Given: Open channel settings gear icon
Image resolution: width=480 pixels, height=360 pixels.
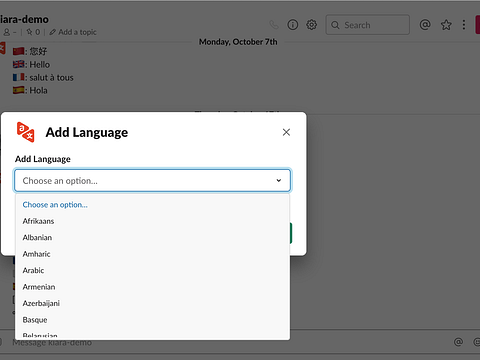Looking at the screenshot, I should [x=312, y=25].
